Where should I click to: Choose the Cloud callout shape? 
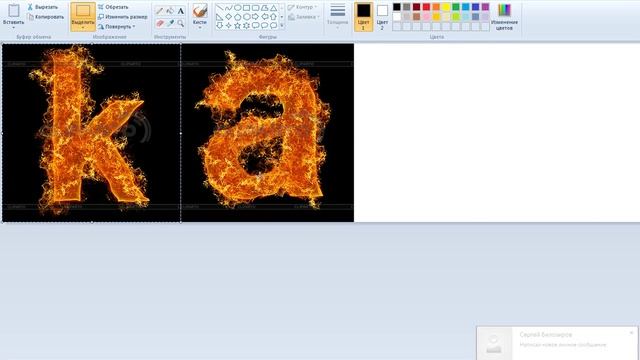pos(273,25)
